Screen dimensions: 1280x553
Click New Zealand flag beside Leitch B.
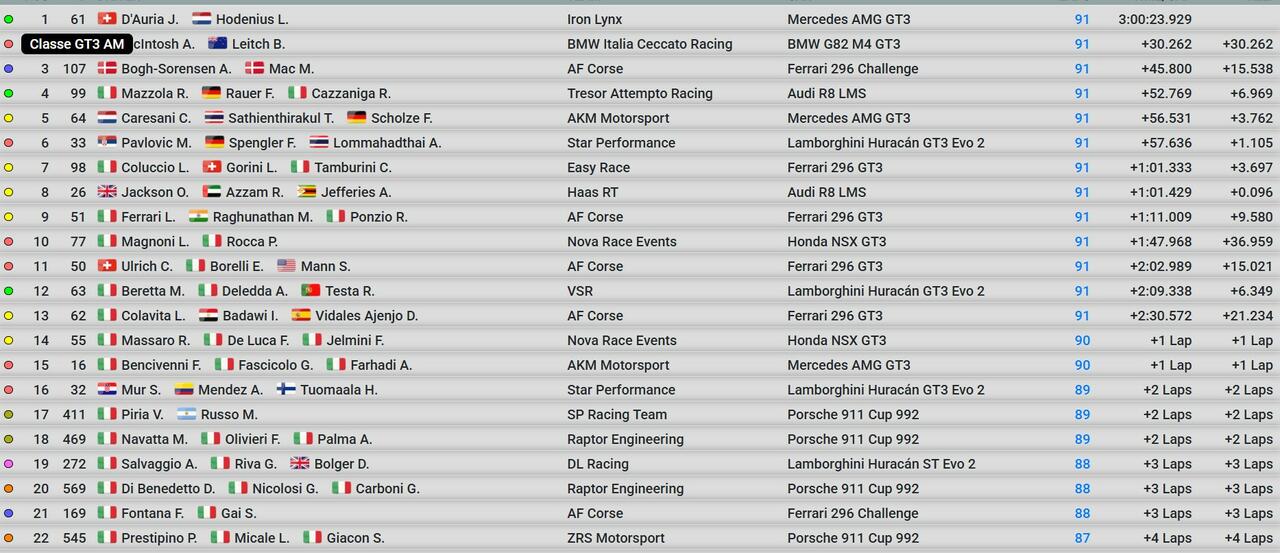[x=217, y=44]
